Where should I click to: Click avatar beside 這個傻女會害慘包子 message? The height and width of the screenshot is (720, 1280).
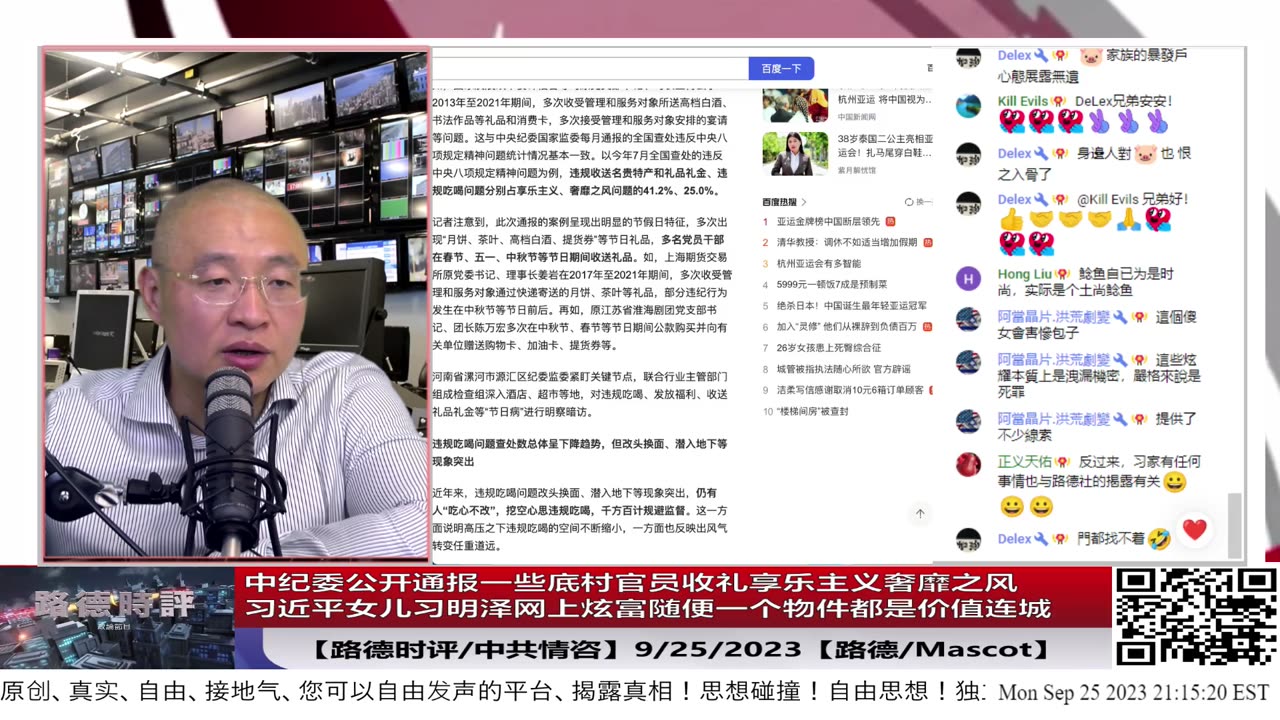tap(968, 319)
